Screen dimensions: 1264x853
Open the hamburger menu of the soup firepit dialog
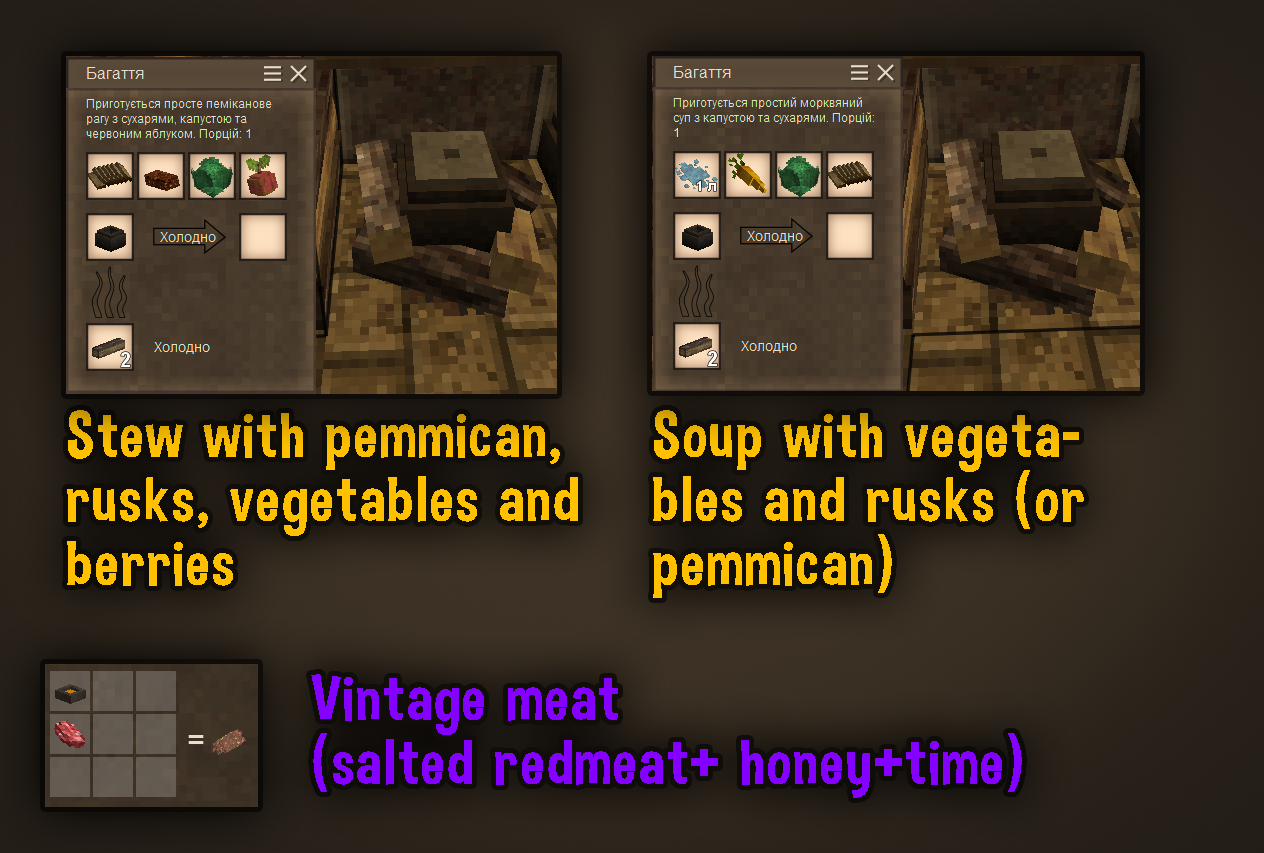[x=859, y=73]
